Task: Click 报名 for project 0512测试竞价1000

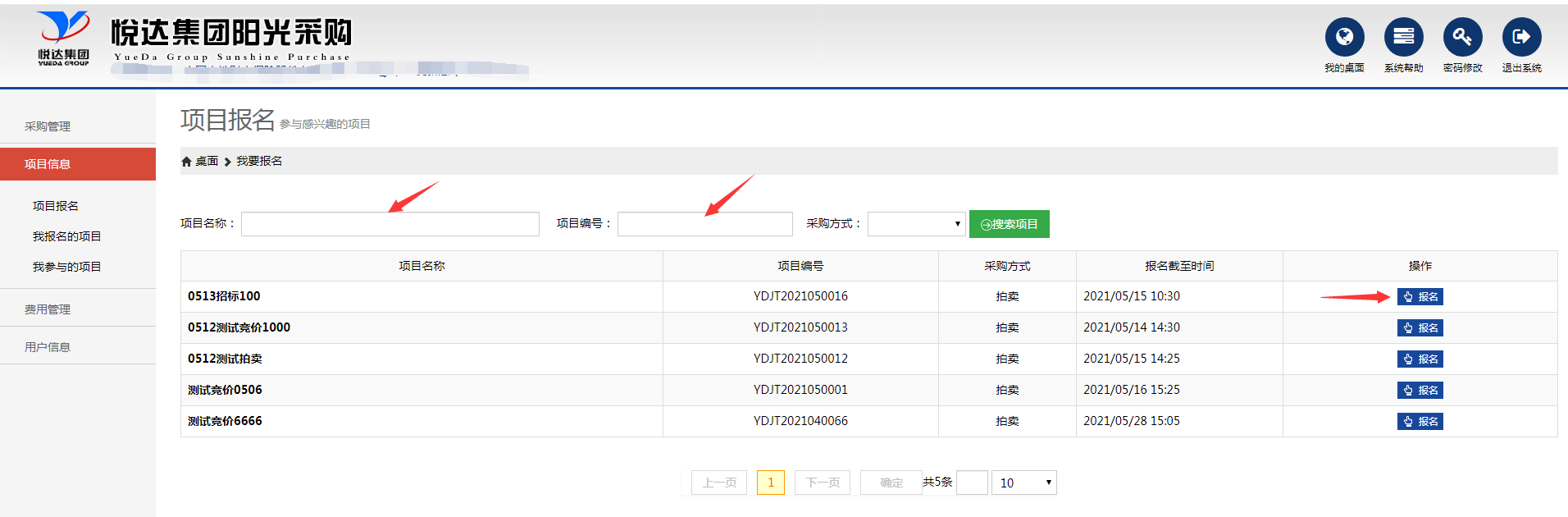Action: (x=1420, y=328)
